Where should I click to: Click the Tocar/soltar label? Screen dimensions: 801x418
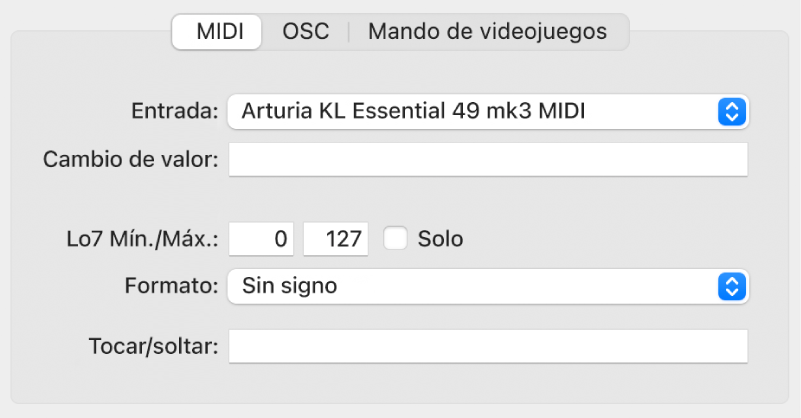click(x=153, y=346)
